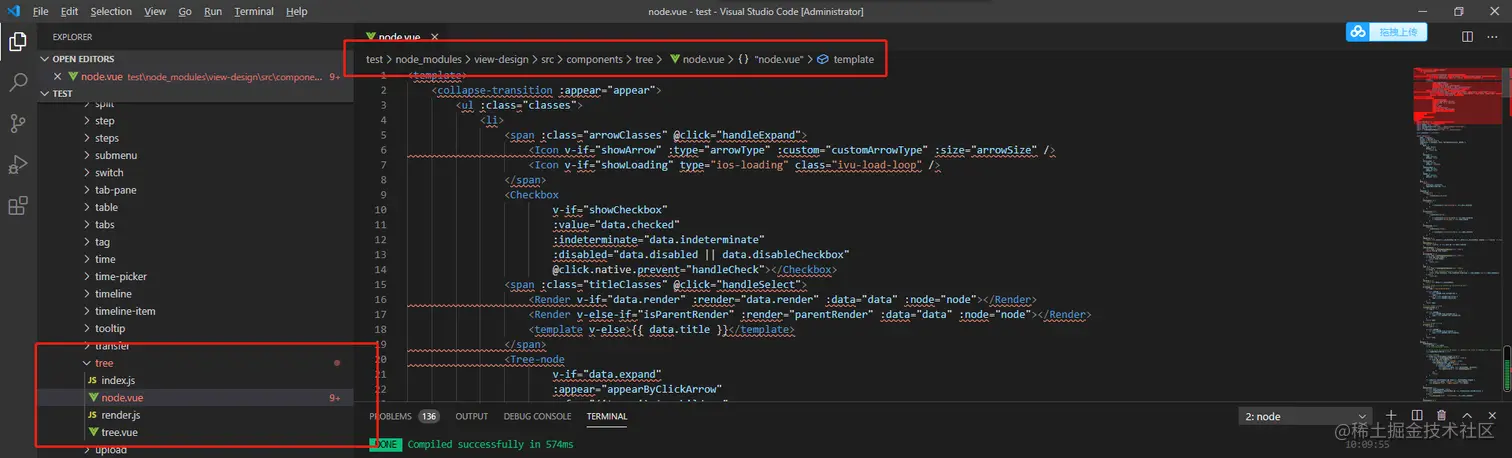Screen dimensions: 1512x458
Task: Open the Selection menu
Action: pyautogui.click(x=111, y=11)
